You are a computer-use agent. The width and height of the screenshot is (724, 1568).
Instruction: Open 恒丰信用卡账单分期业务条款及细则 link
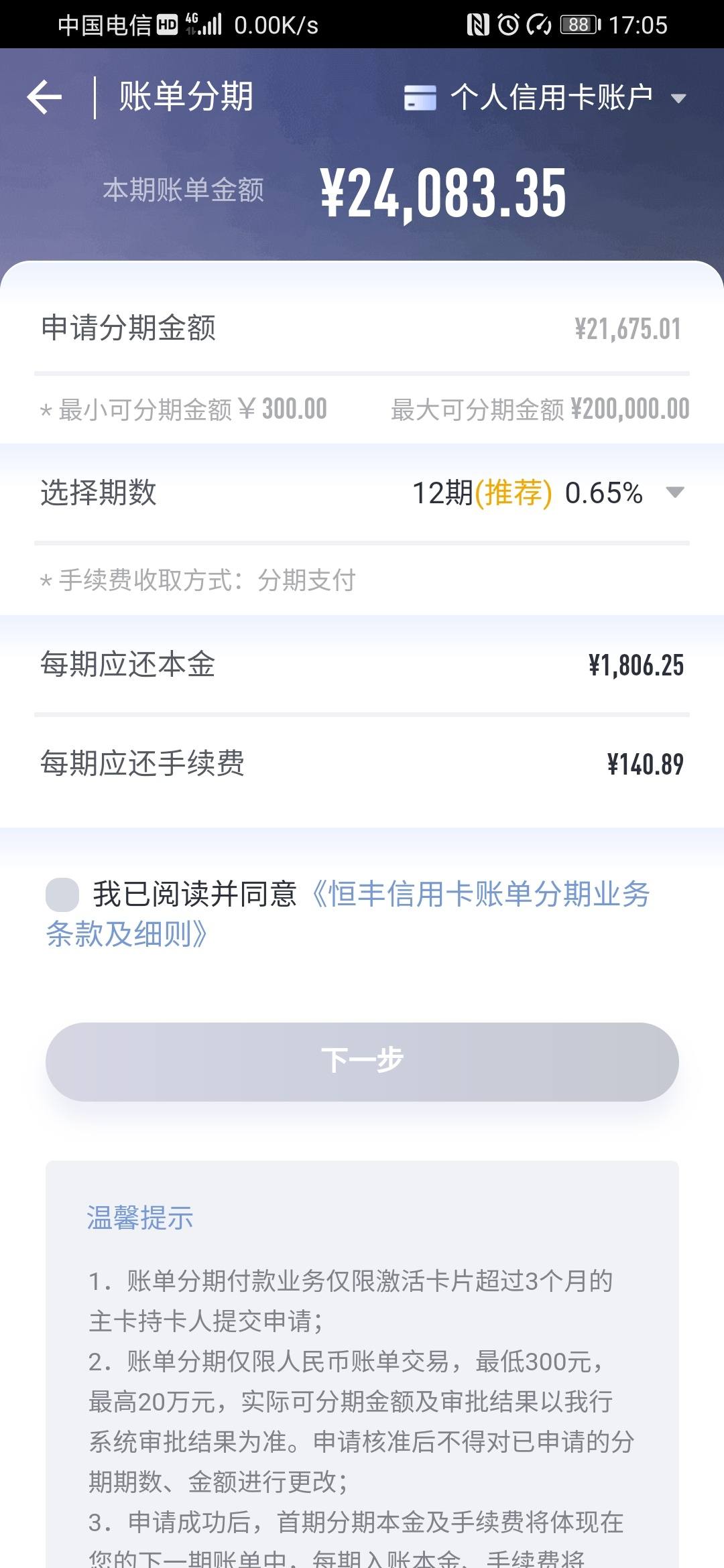pos(348,914)
